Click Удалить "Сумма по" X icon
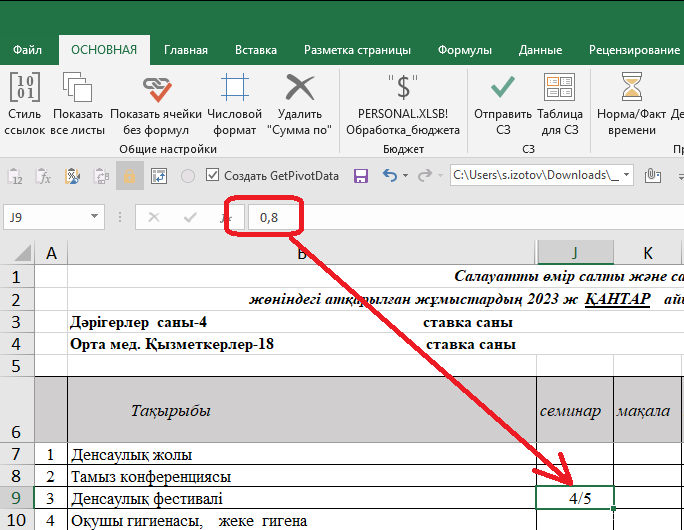The image size is (684, 530). pos(300,87)
